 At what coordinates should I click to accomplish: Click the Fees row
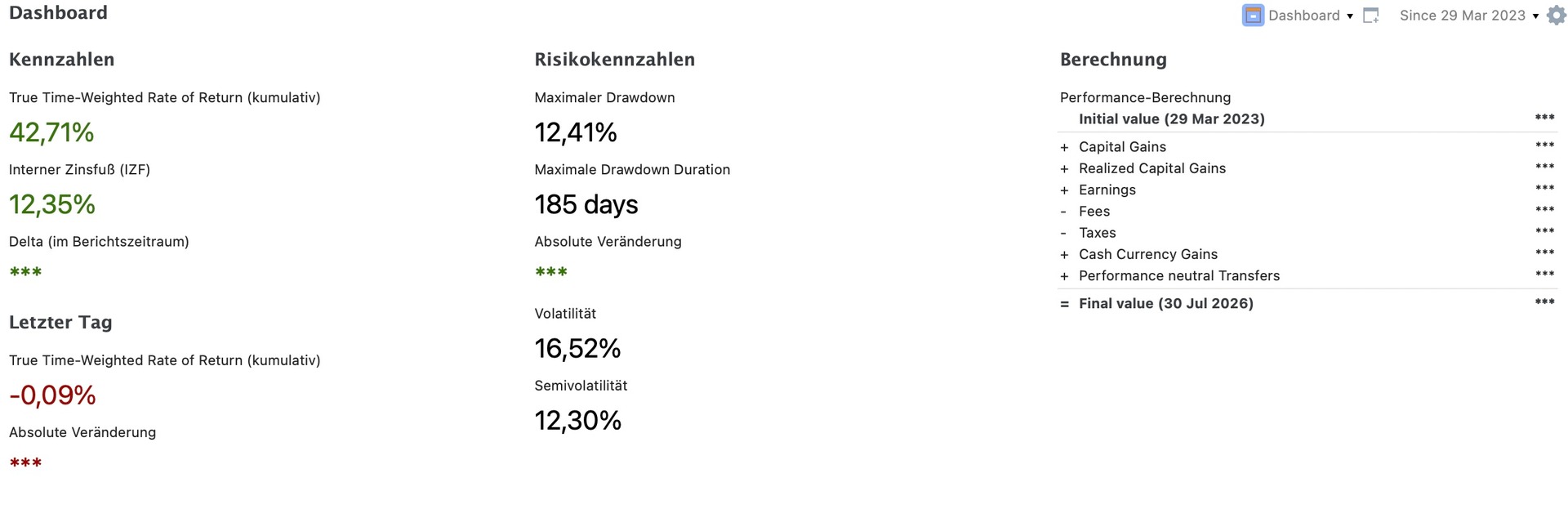coord(1307,211)
